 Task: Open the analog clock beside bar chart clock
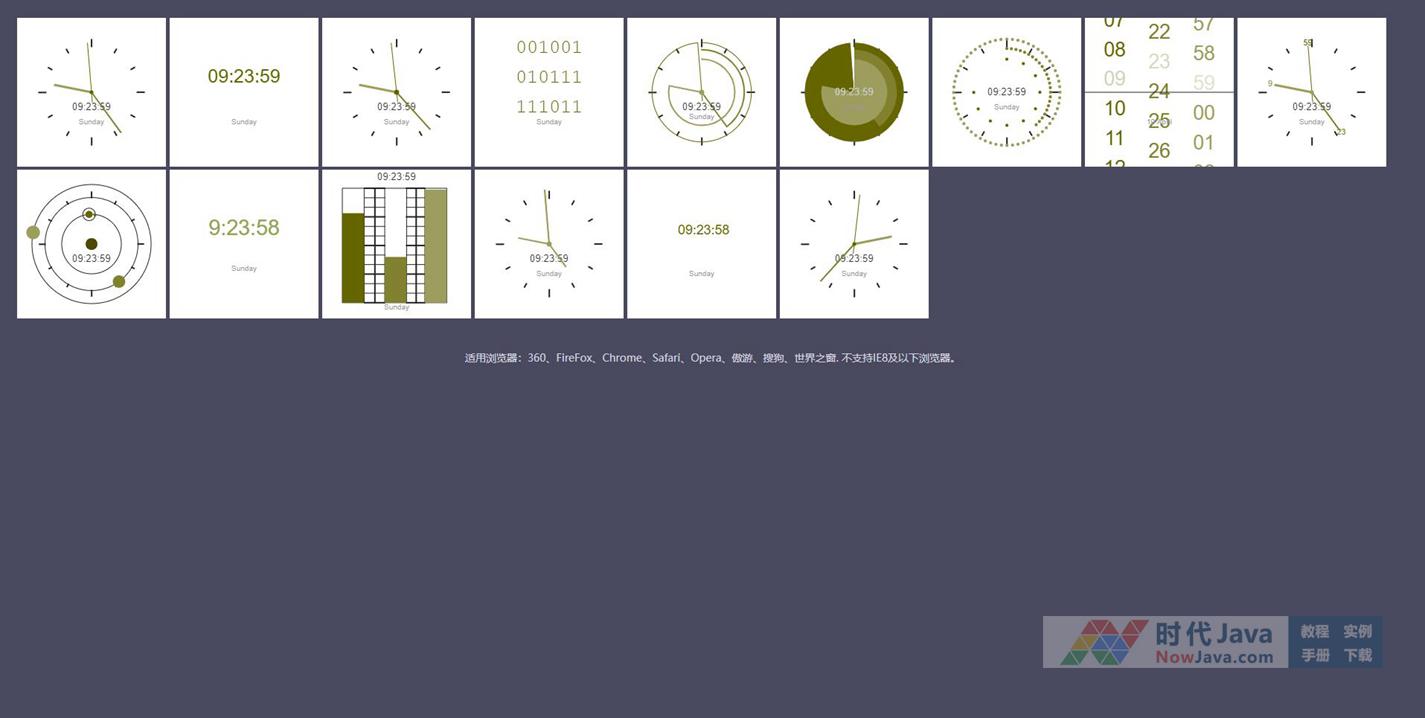[x=548, y=244]
